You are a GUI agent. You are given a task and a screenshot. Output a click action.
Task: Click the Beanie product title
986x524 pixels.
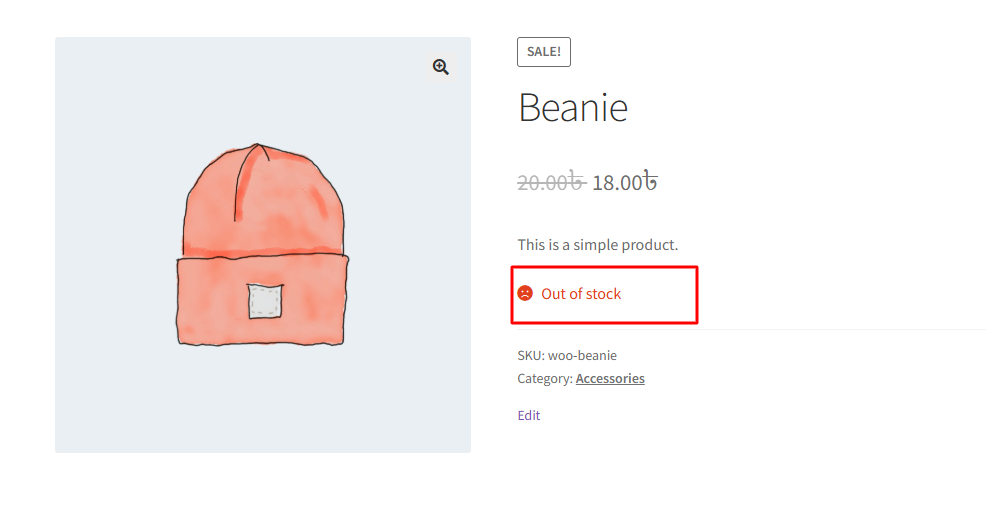tap(572, 107)
